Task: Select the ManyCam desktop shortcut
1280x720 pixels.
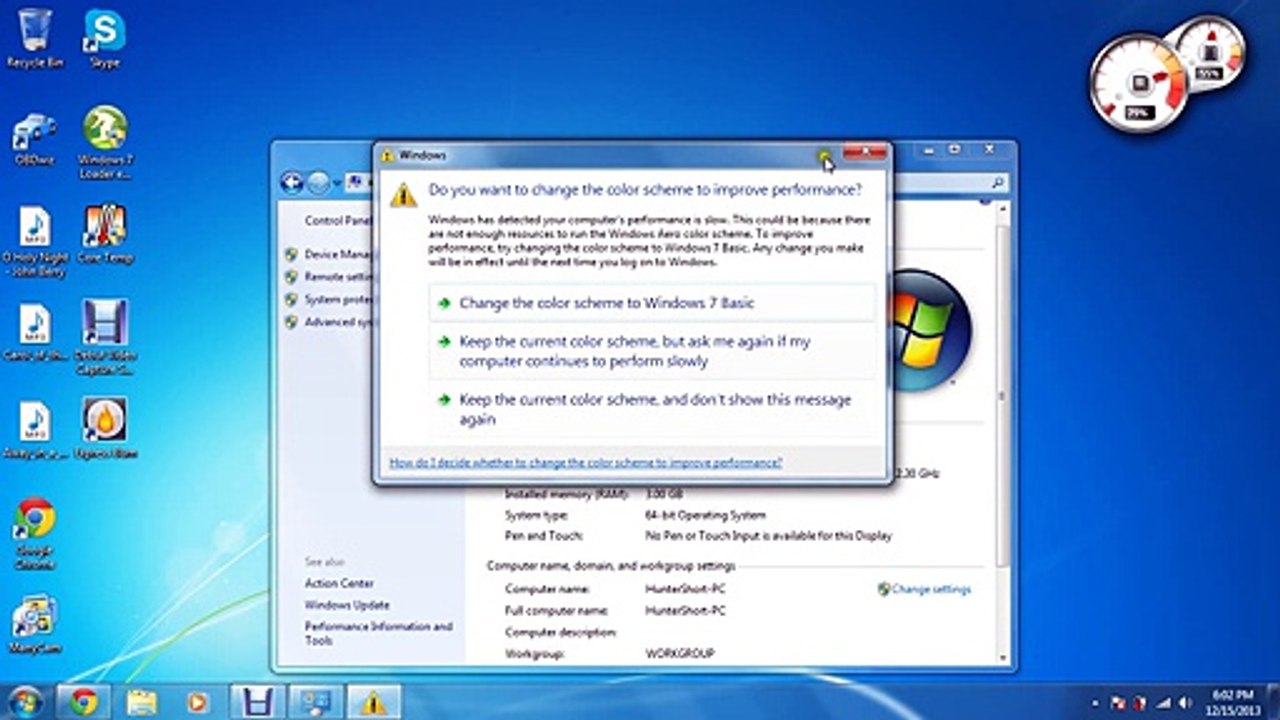Action: coord(35,624)
